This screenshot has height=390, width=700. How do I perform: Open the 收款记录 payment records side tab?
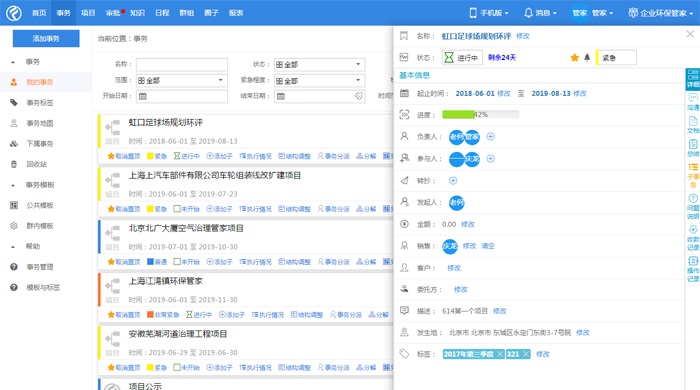click(x=692, y=238)
